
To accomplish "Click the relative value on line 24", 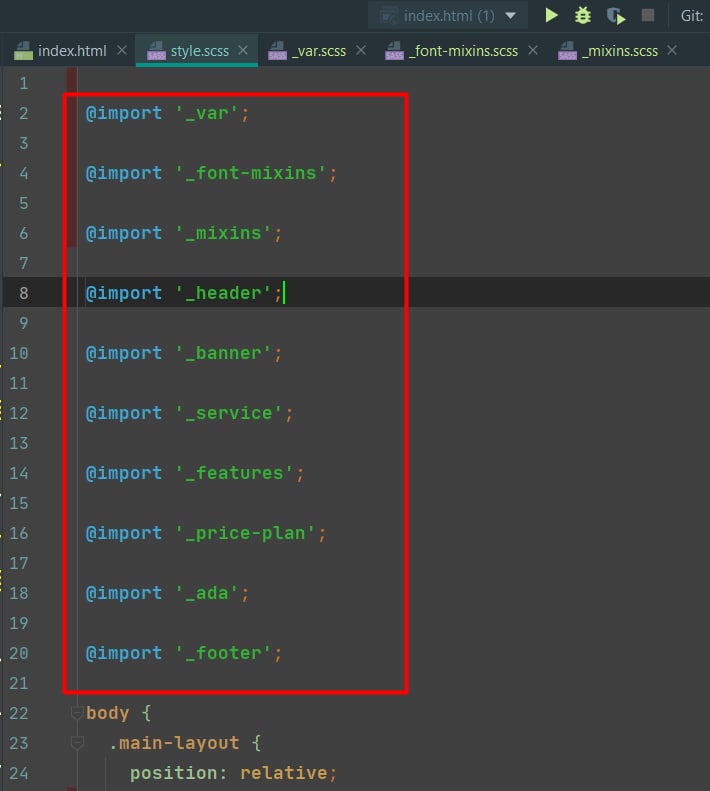I will pos(284,773).
